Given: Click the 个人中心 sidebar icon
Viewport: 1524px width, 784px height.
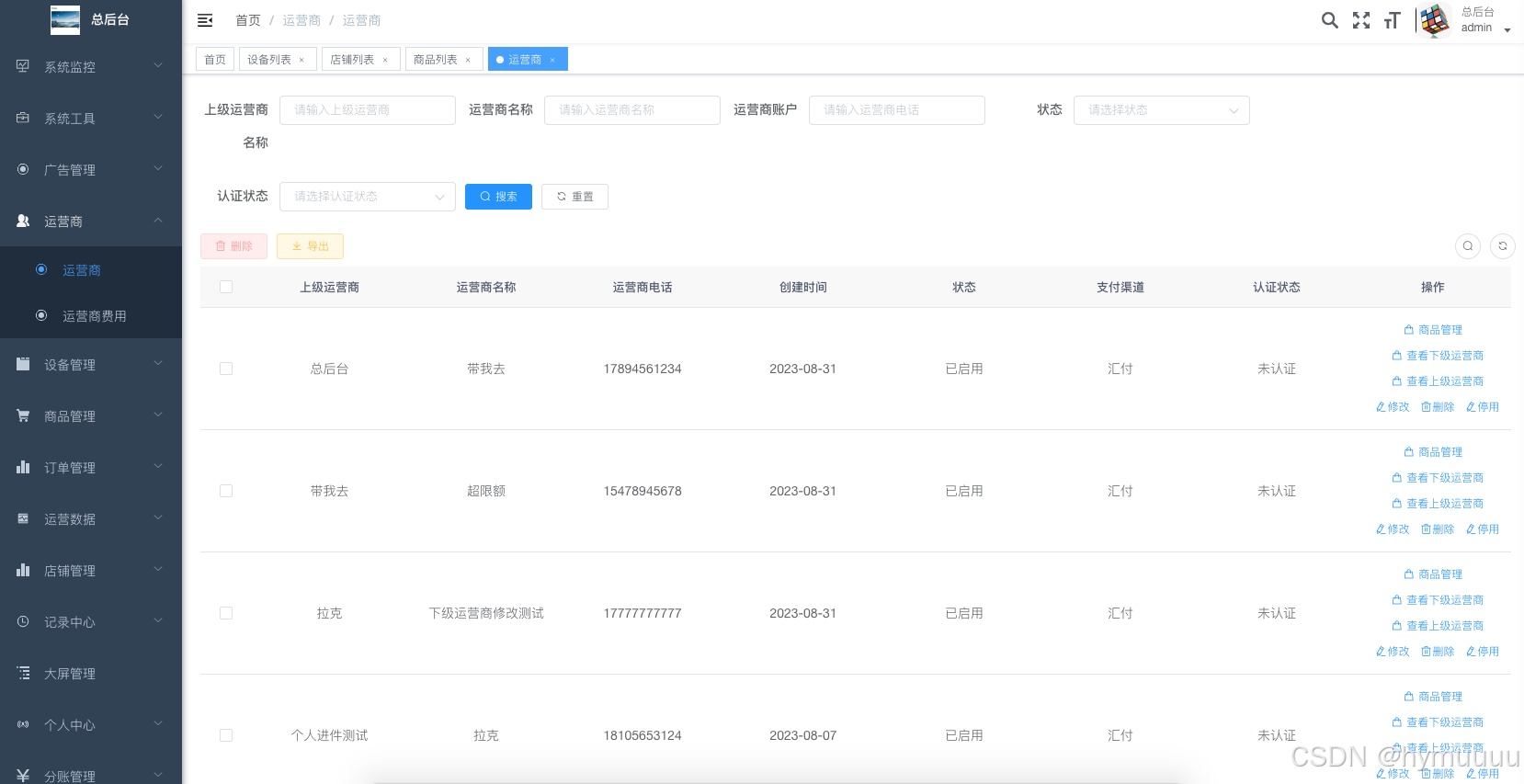Looking at the screenshot, I should 23,724.
